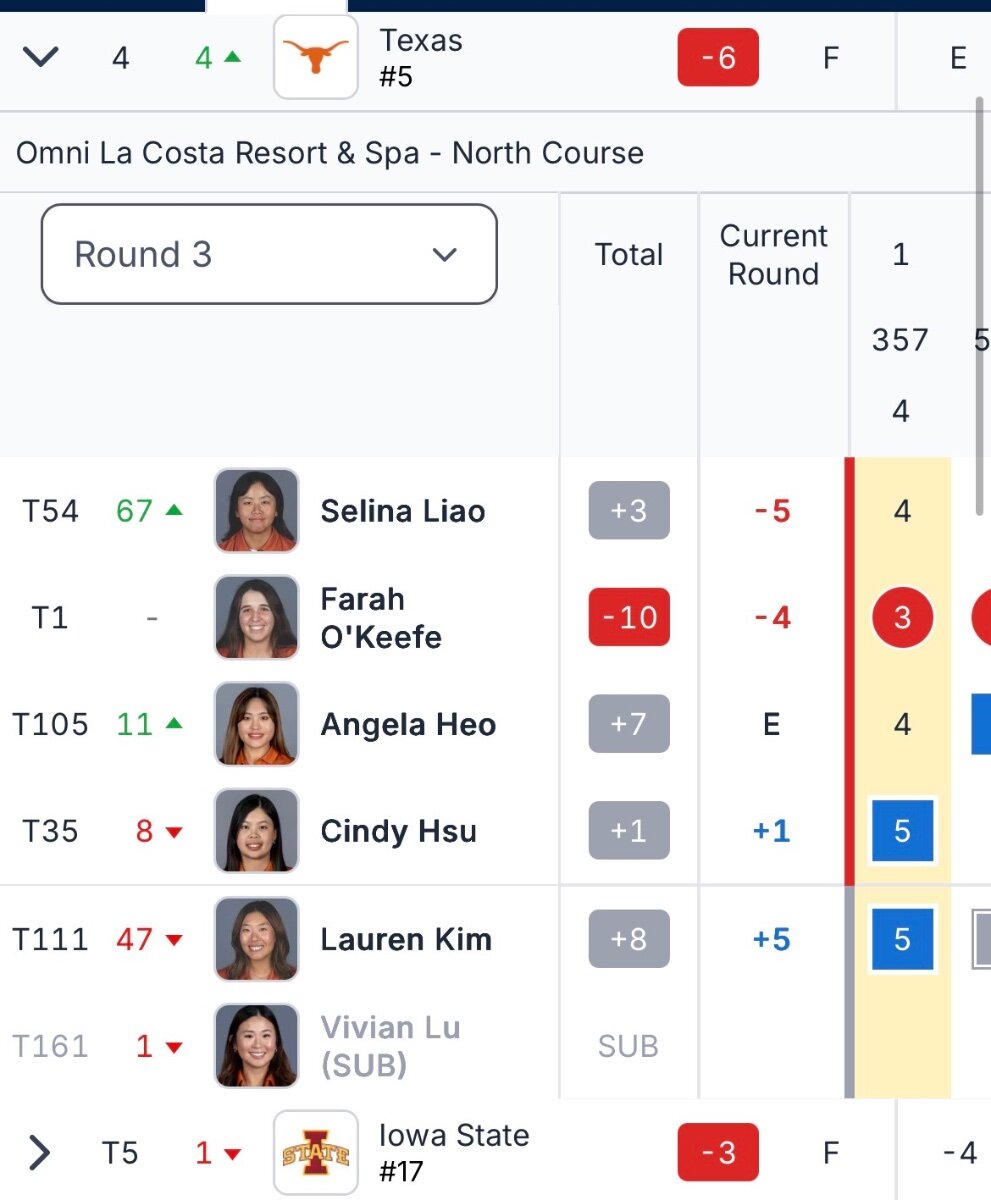The image size is (991, 1200).
Task: Open the Round 3 dropdown
Action: pos(269,254)
